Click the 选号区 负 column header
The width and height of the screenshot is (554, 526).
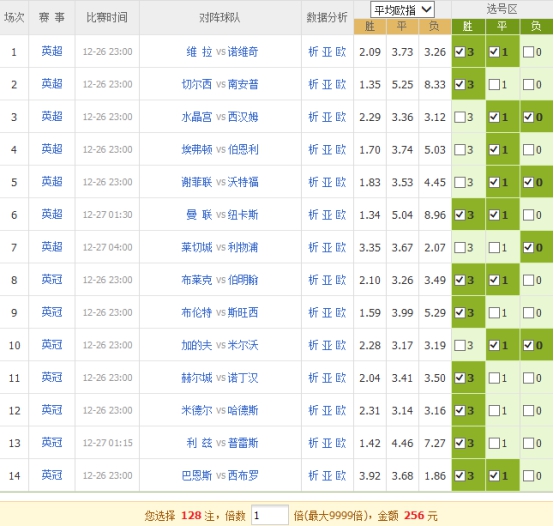click(x=536, y=26)
